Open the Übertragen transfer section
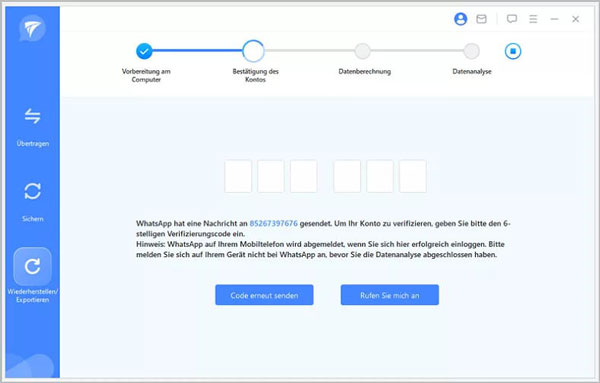This screenshot has height=383, width=600. [x=33, y=116]
